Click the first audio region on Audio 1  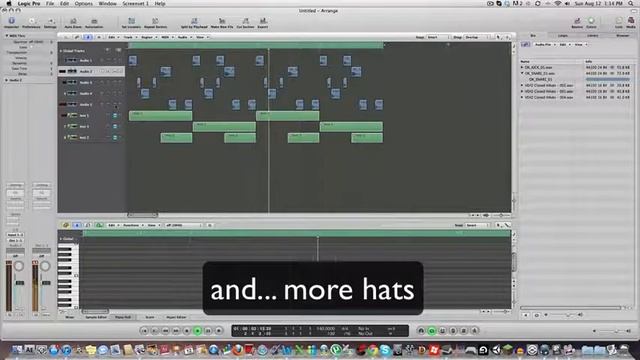tap(133, 61)
